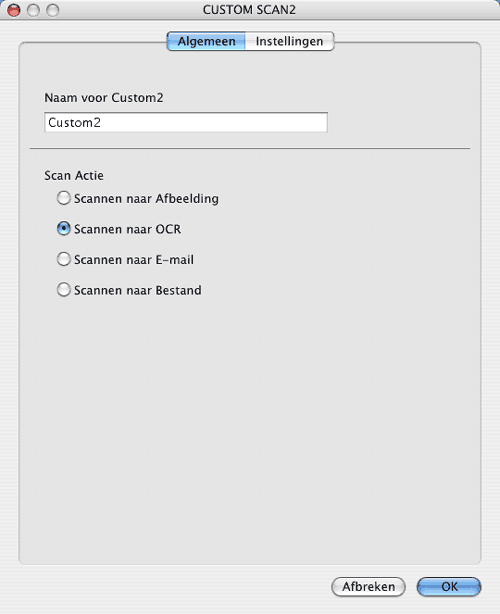This screenshot has width=500, height=614.
Task: Place cursor on the Custom2 text
Action: pyautogui.click(x=74, y=123)
